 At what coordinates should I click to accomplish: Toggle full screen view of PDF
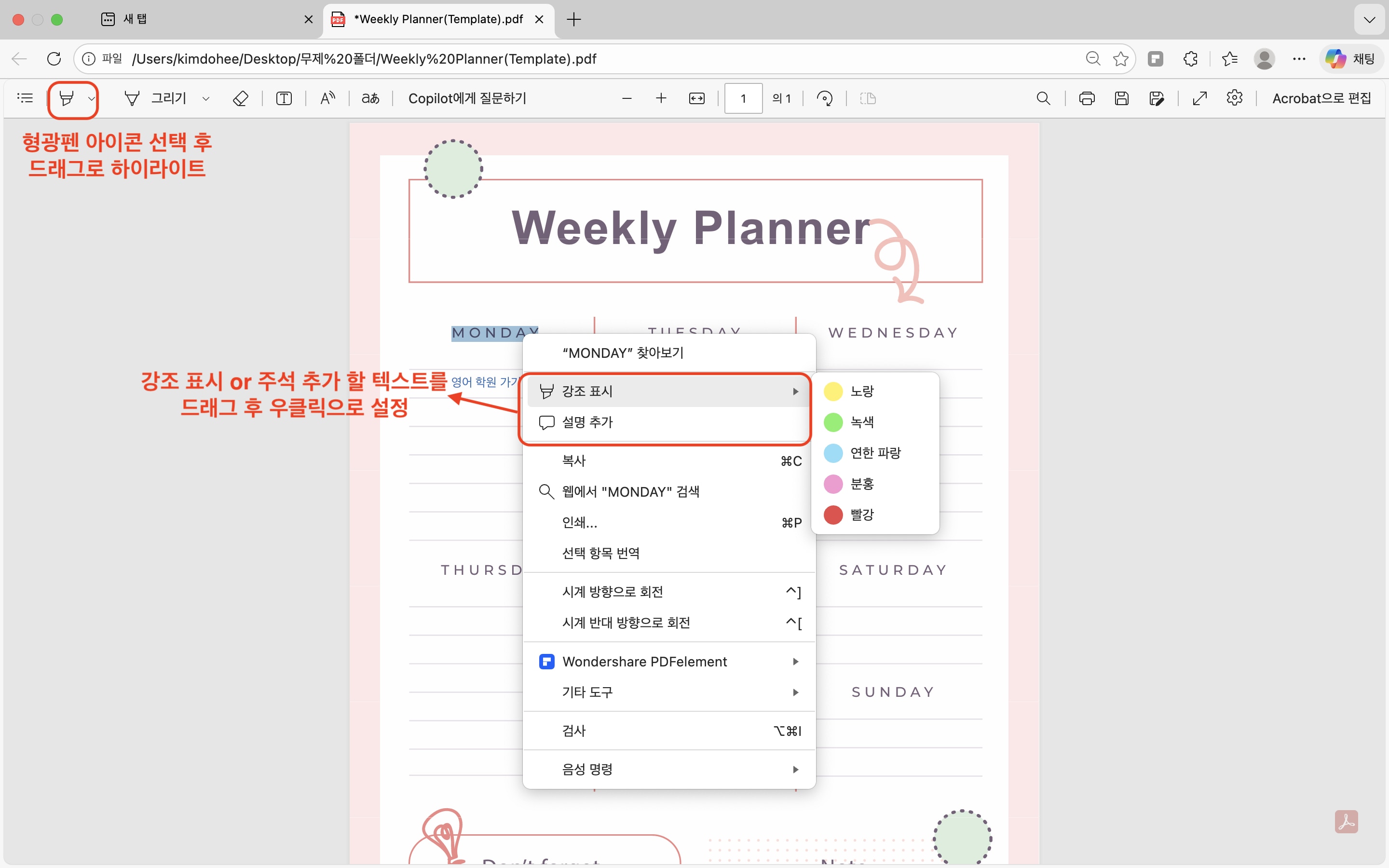pyautogui.click(x=1199, y=99)
